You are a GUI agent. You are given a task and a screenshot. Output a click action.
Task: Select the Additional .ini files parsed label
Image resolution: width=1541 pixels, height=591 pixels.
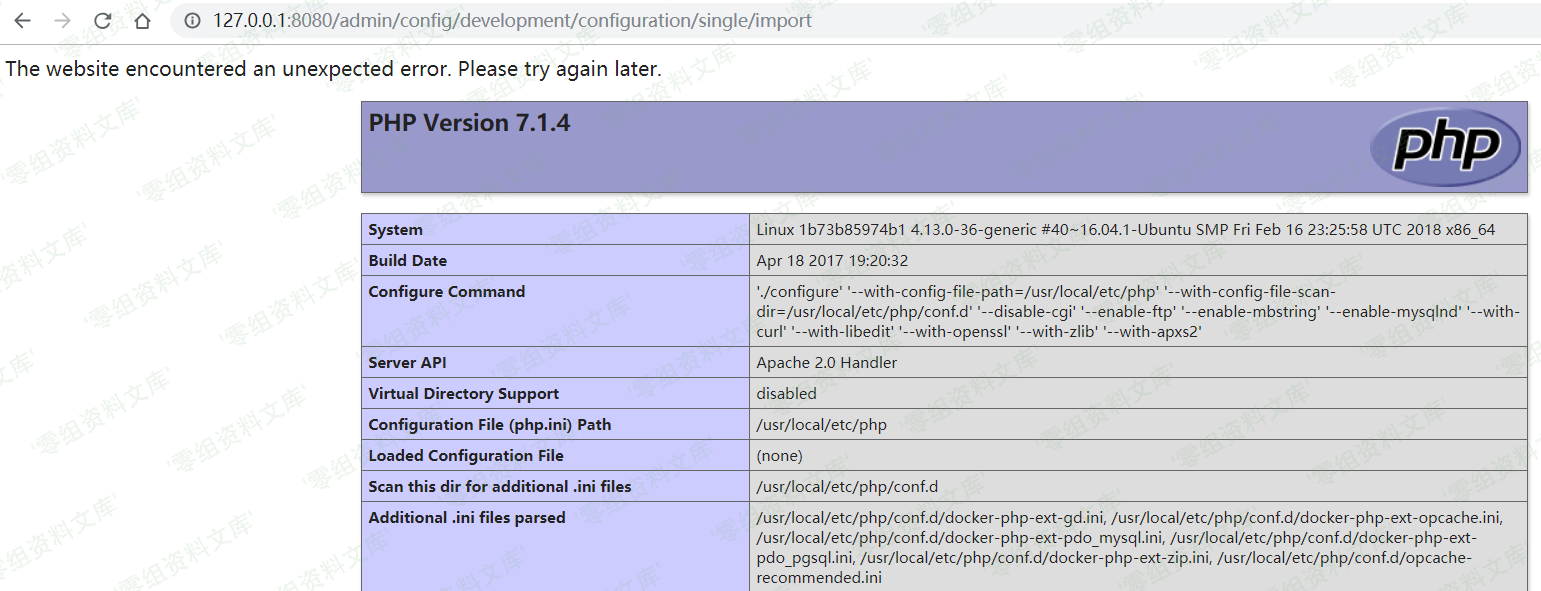click(466, 518)
